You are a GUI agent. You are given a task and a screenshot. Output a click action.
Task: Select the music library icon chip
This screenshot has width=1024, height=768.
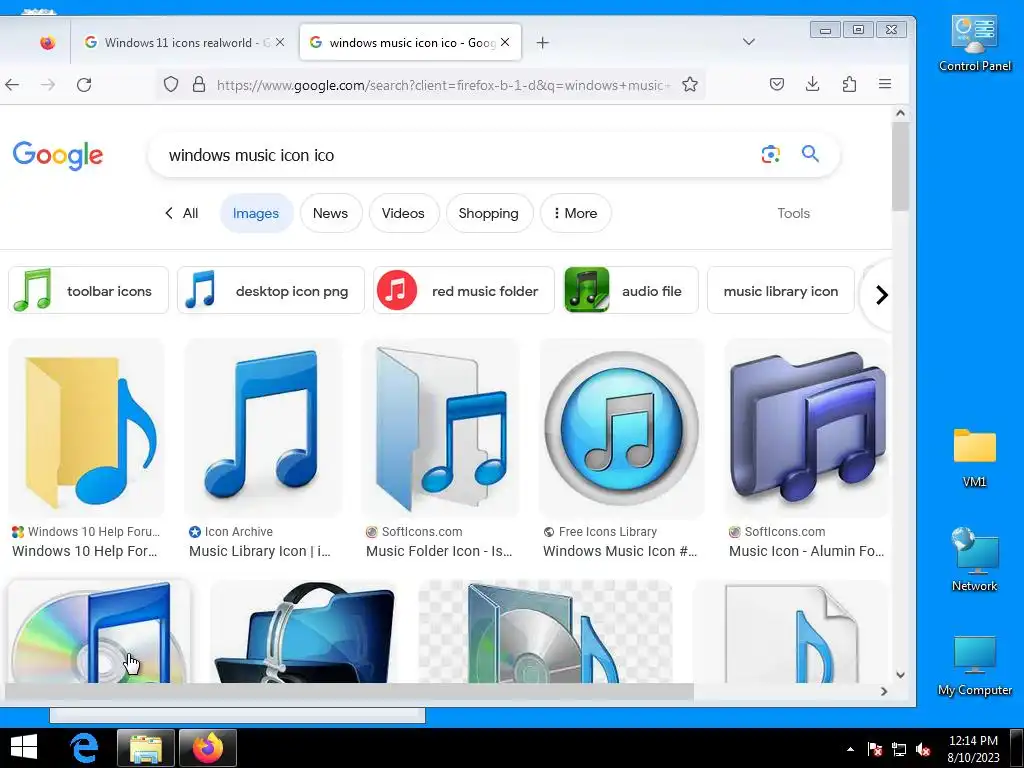click(780, 291)
